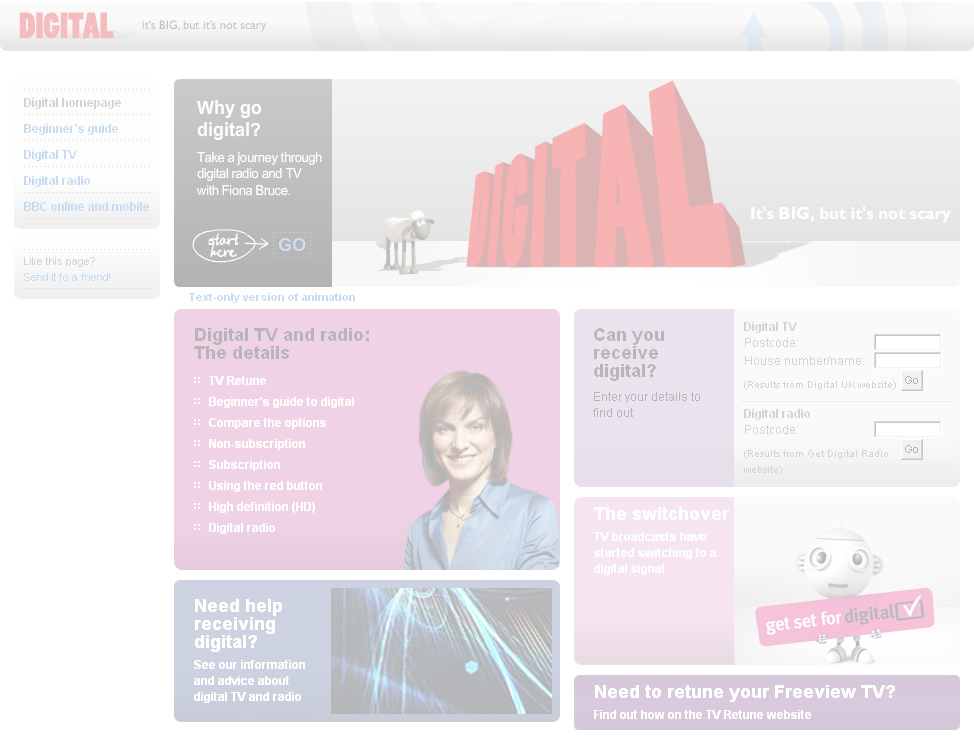Click the BBC DIGITAL logo
The image size is (974, 755).
(x=67, y=25)
